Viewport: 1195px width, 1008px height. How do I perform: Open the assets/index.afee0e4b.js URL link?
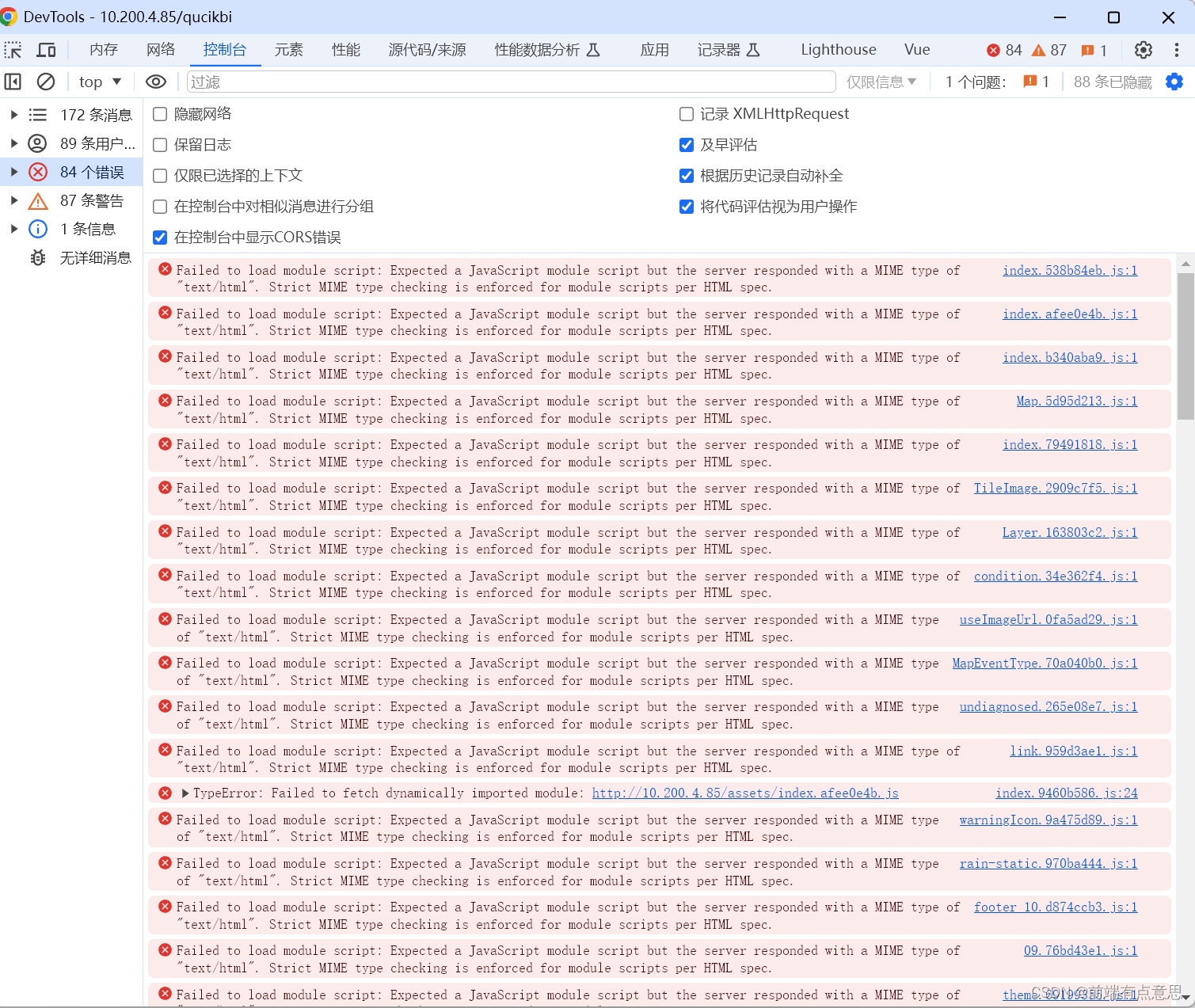pyautogui.click(x=745, y=793)
